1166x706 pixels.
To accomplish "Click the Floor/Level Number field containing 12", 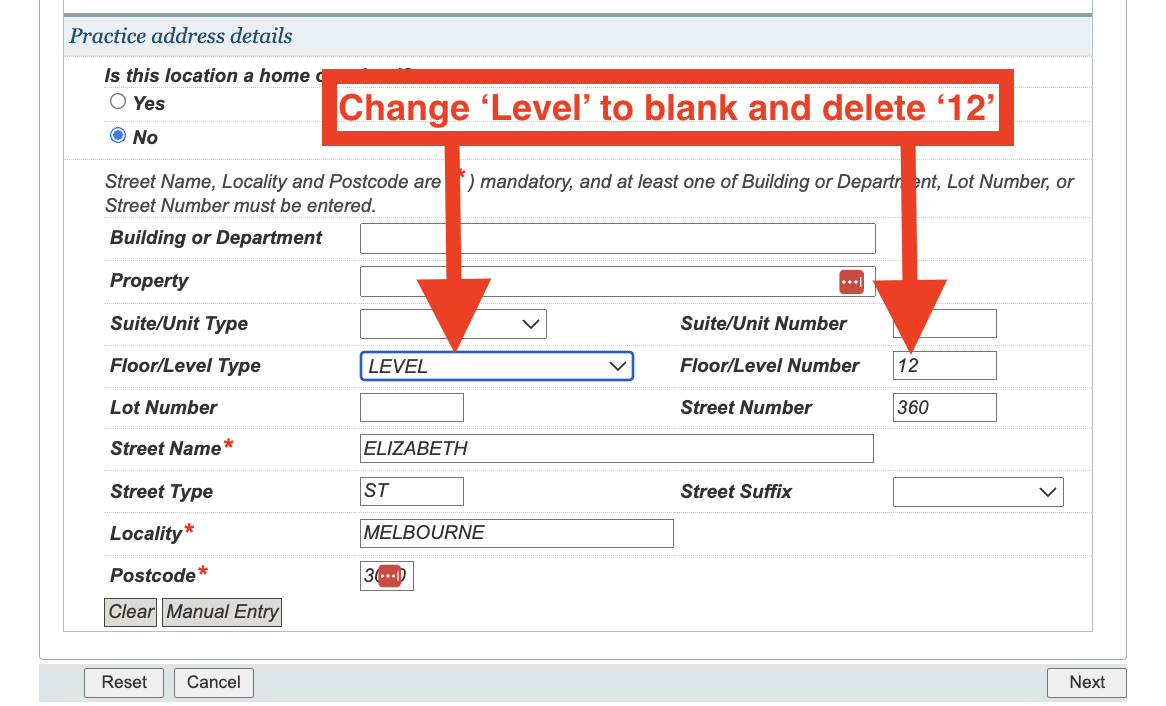I will [x=944, y=365].
